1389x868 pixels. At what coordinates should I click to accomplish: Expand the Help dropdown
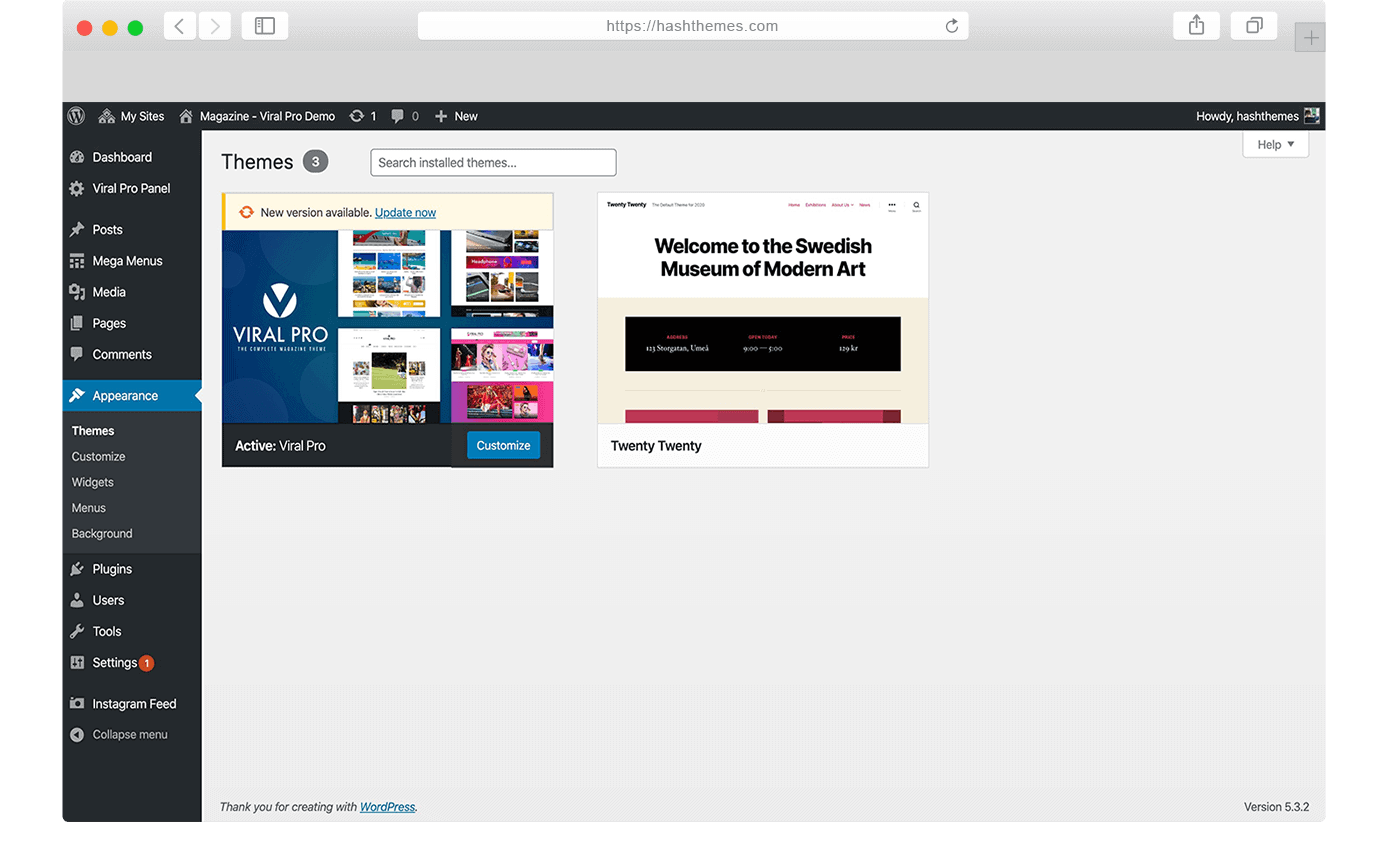[x=1276, y=144]
